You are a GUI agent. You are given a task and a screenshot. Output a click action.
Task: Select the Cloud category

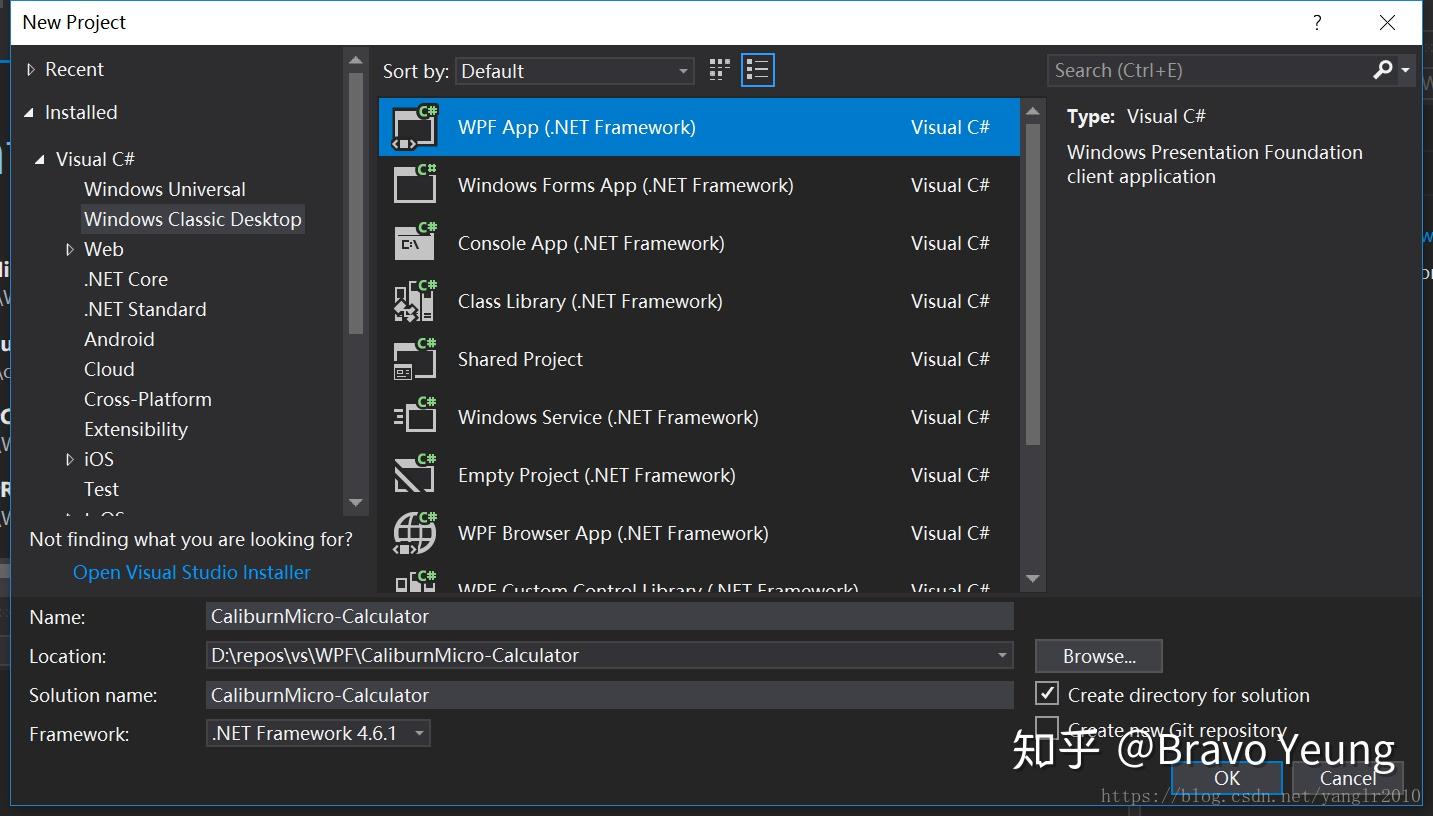pos(109,369)
